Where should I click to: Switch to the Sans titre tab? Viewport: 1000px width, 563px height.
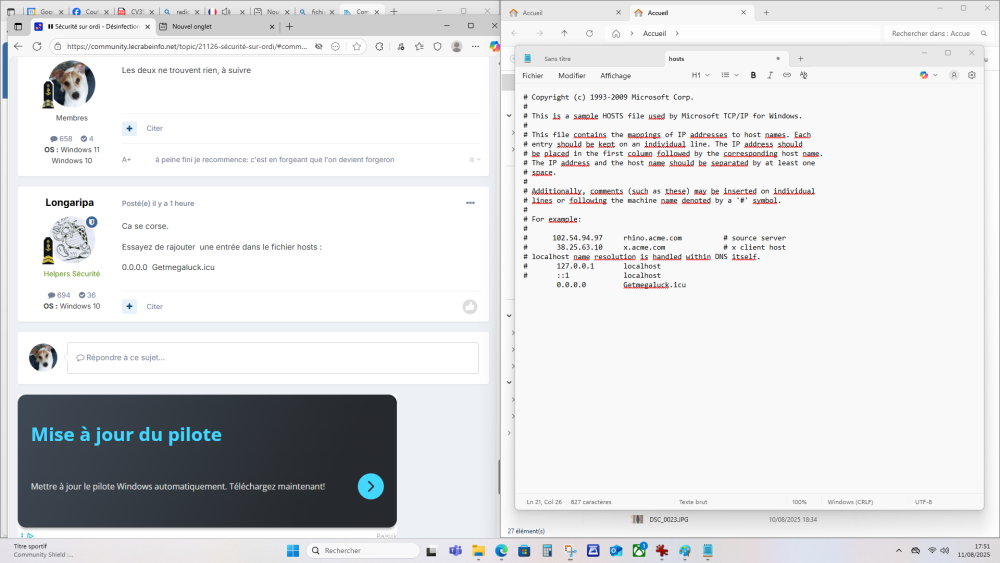click(558, 58)
